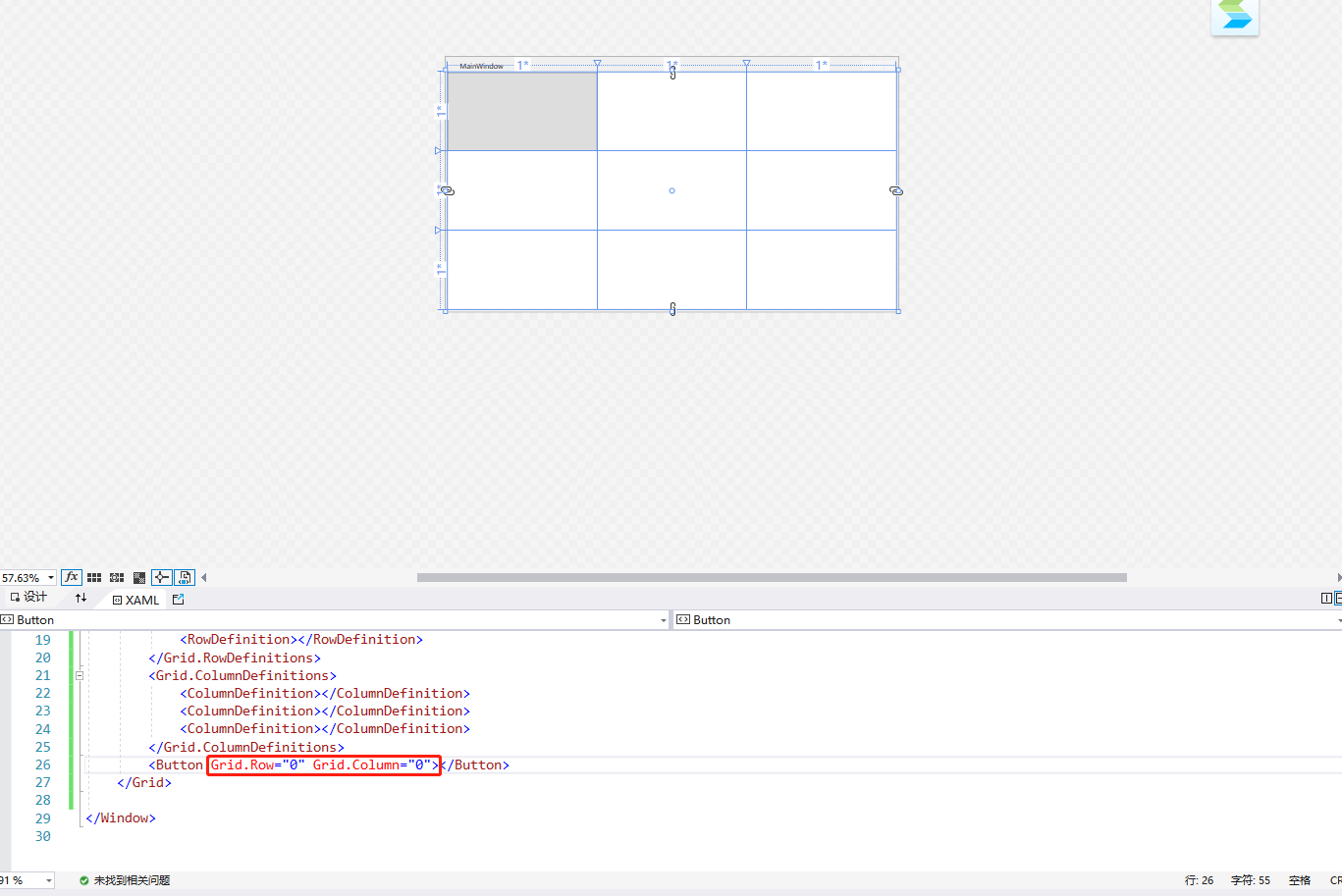Viewport: 1342px width, 896px height.
Task: Toggle the fx effects button in designer toolbar
Action: (x=72, y=578)
